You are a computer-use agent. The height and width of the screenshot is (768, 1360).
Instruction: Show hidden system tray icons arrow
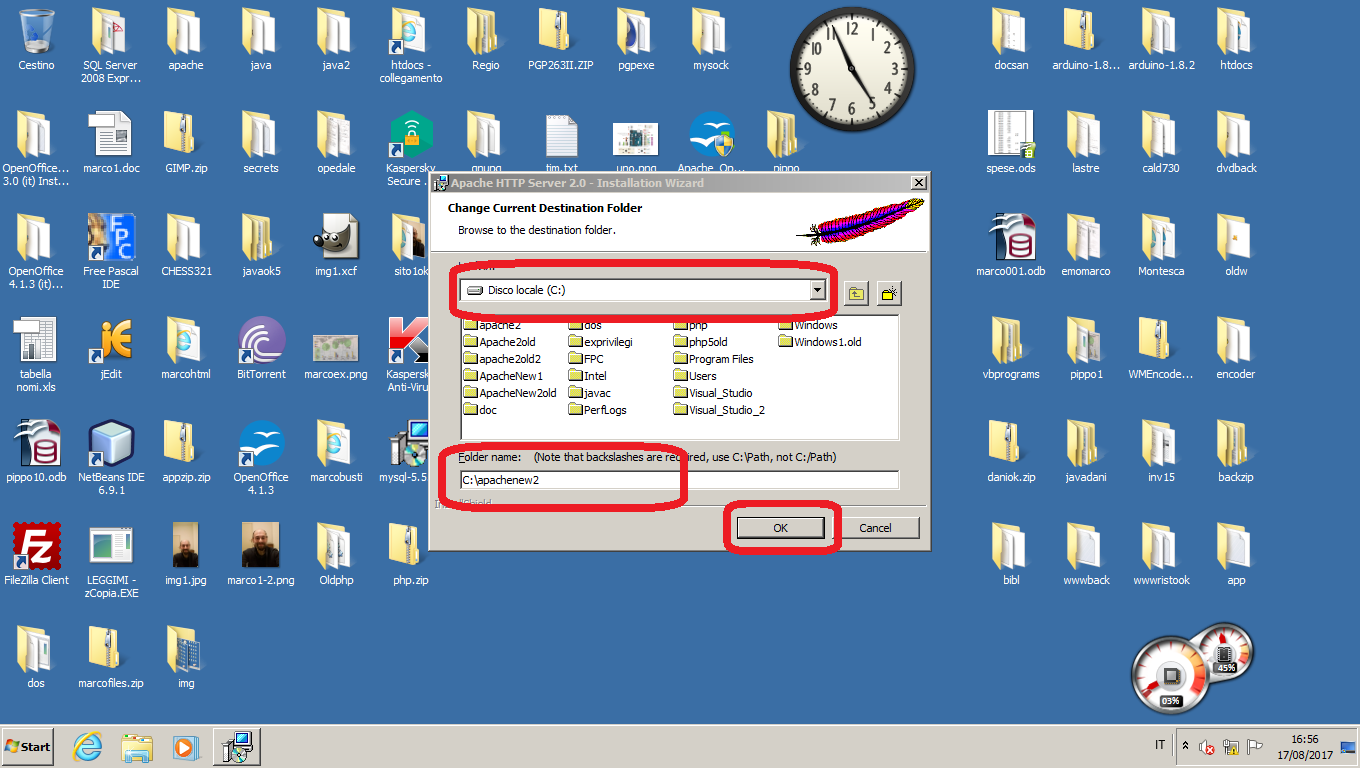(1185, 746)
